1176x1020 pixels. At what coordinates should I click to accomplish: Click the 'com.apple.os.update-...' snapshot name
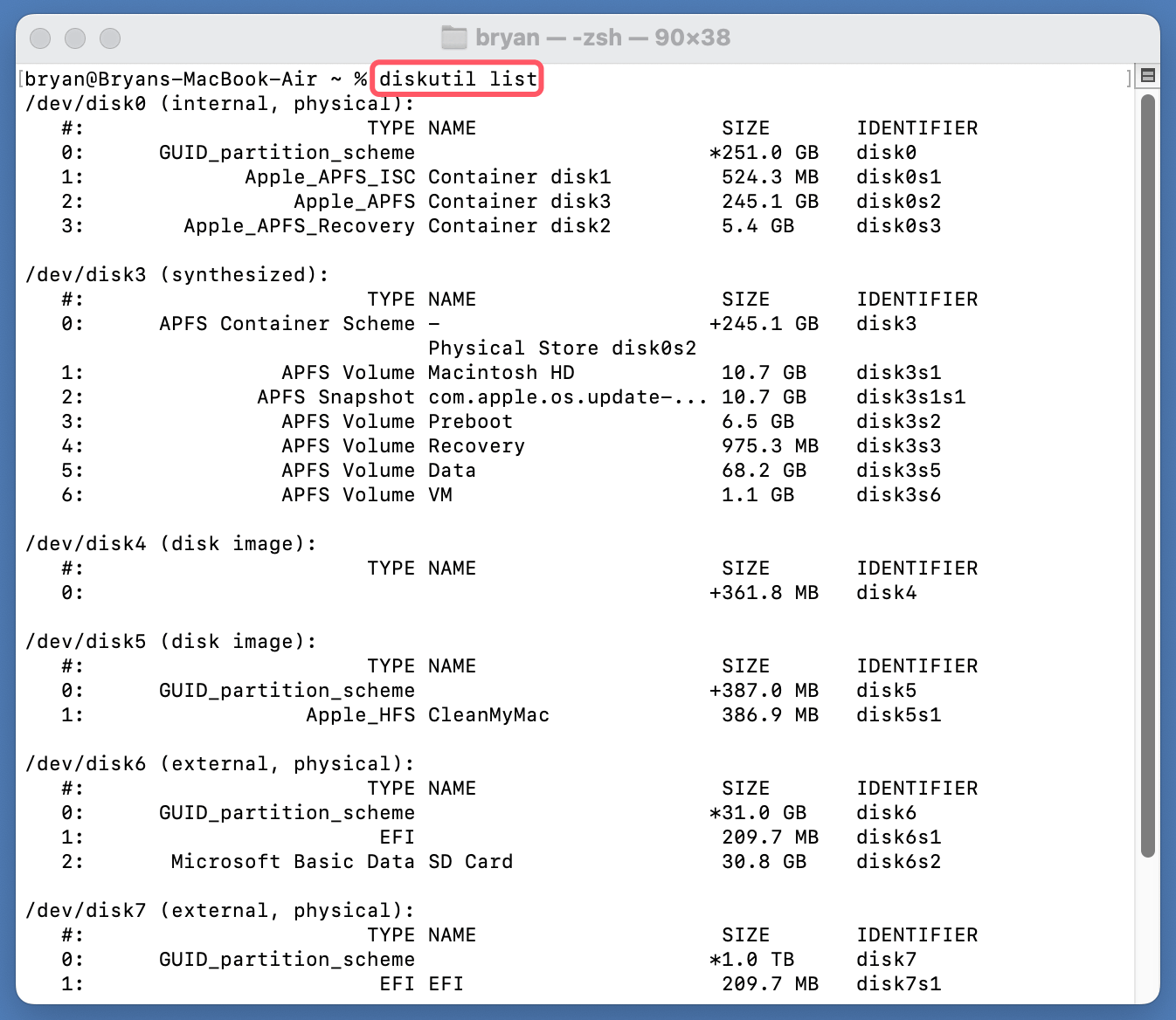(x=567, y=397)
